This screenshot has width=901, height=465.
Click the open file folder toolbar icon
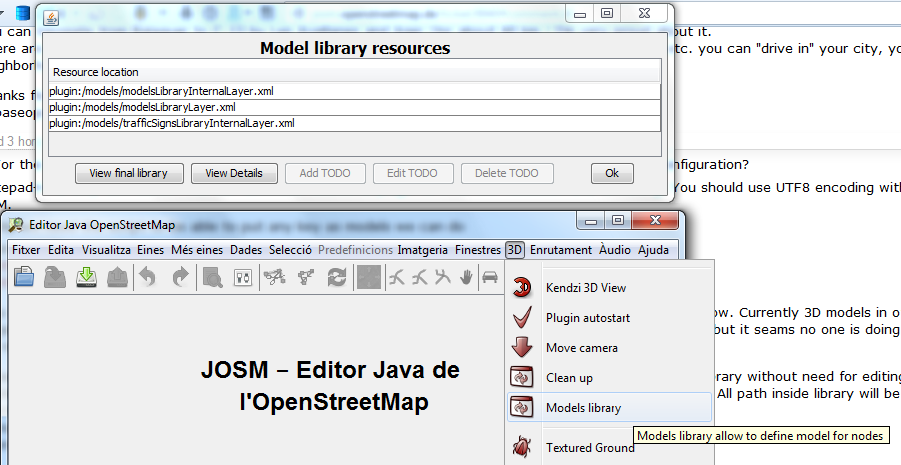(x=24, y=279)
